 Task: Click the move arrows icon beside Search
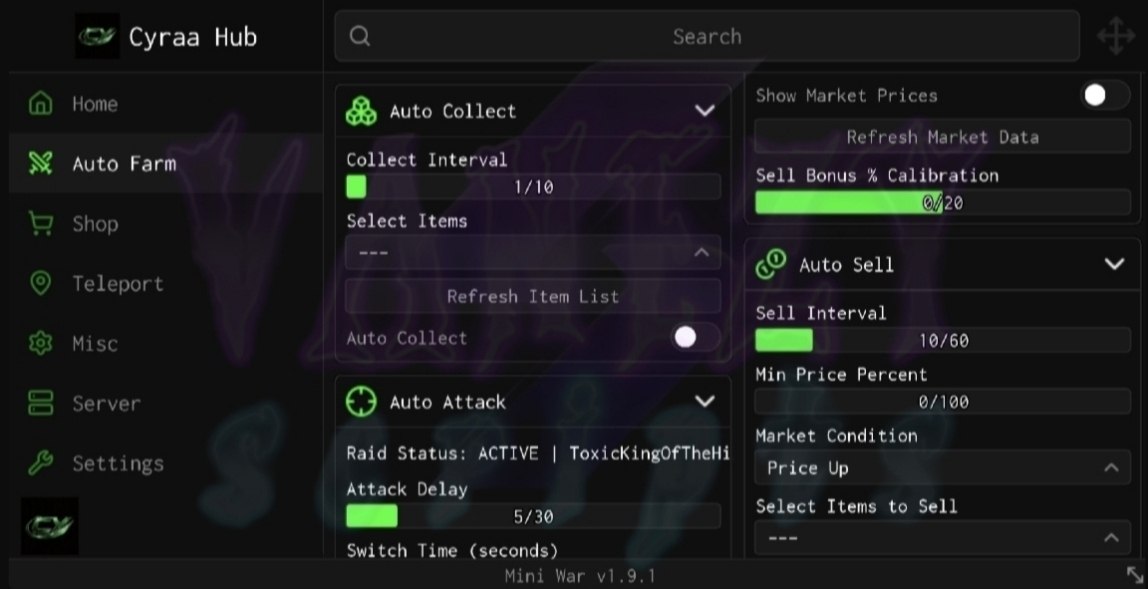tap(1115, 36)
